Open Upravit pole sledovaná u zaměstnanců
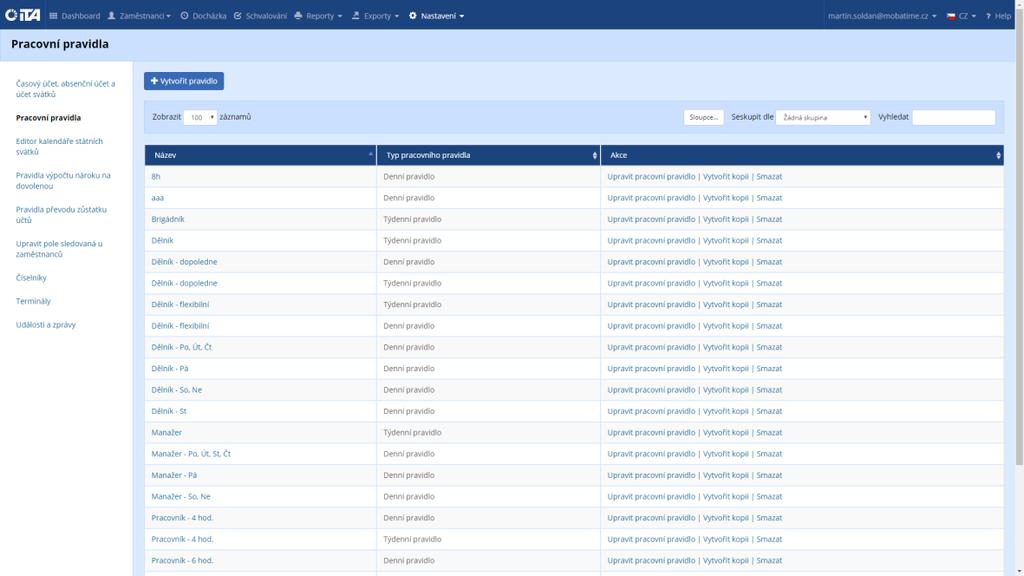 tap(59, 249)
